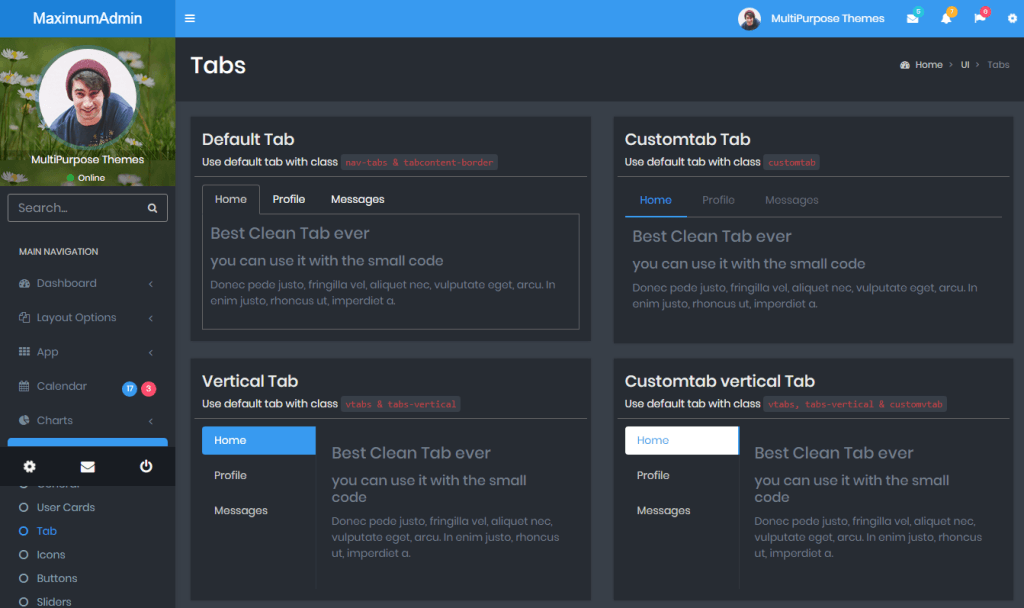Click the customtab code label
Screen dimensions: 1024x608
tap(792, 163)
